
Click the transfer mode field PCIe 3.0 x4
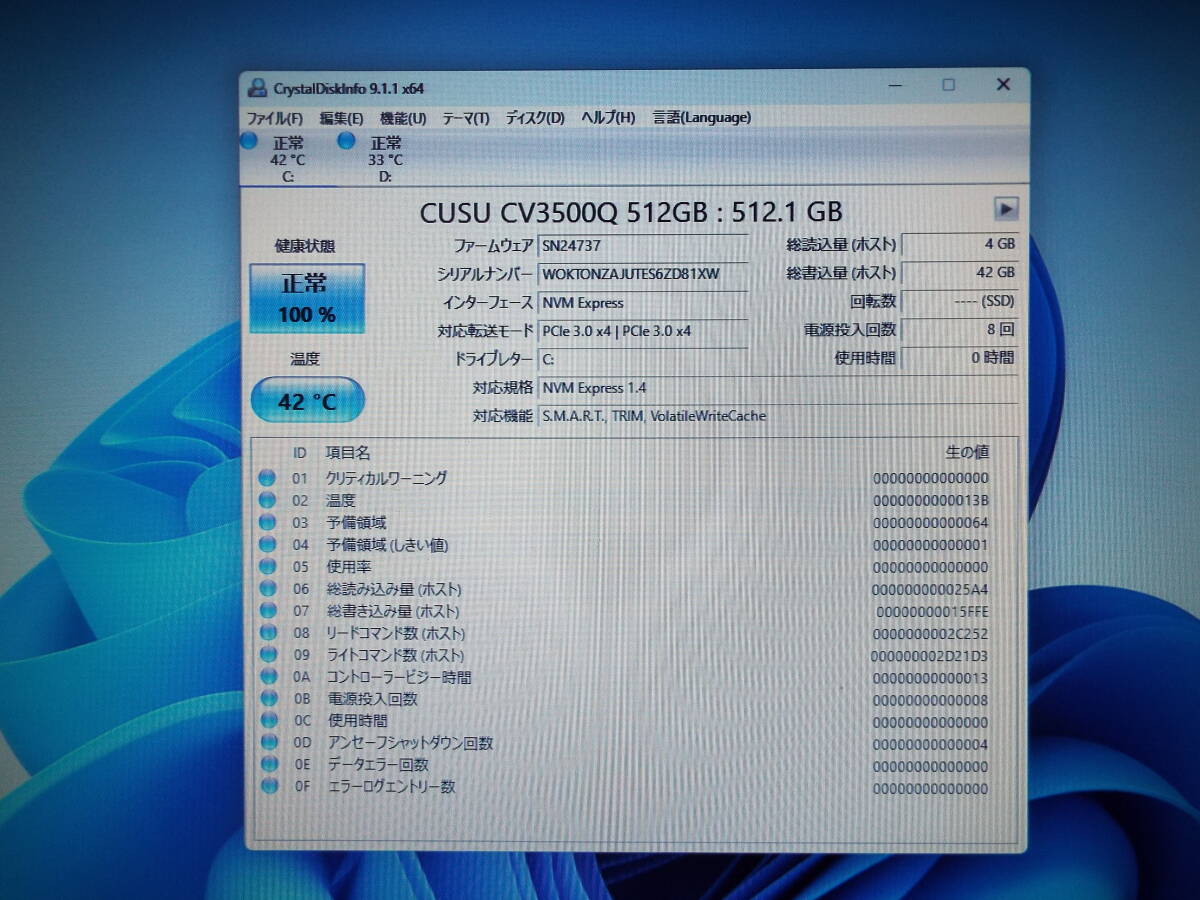click(x=643, y=330)
